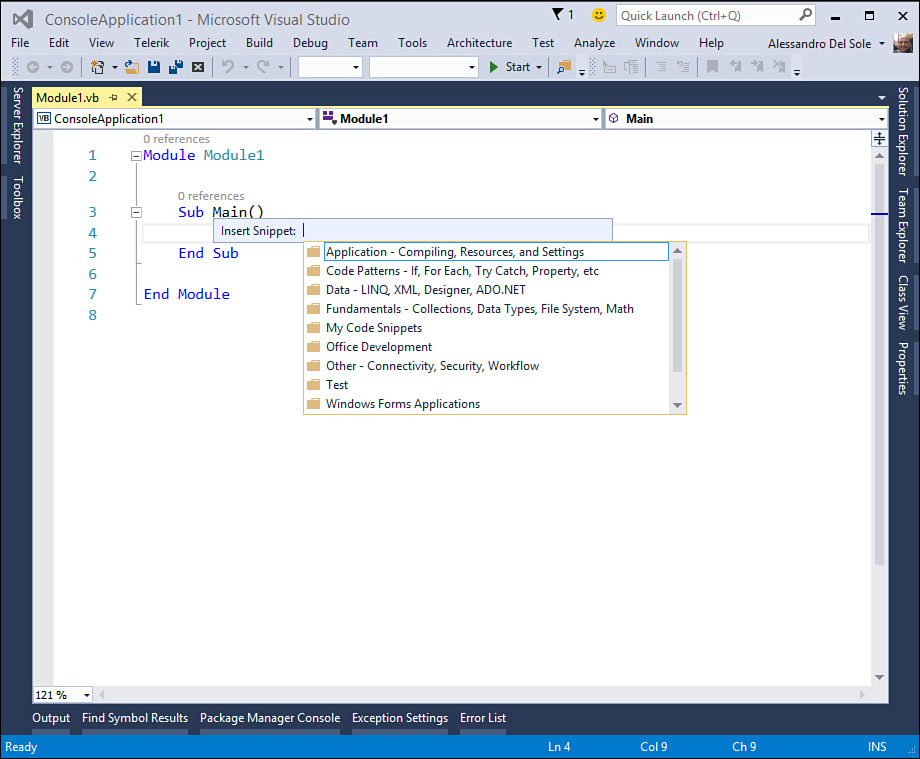Click the Open File folder icon

(x=132, y=67)
